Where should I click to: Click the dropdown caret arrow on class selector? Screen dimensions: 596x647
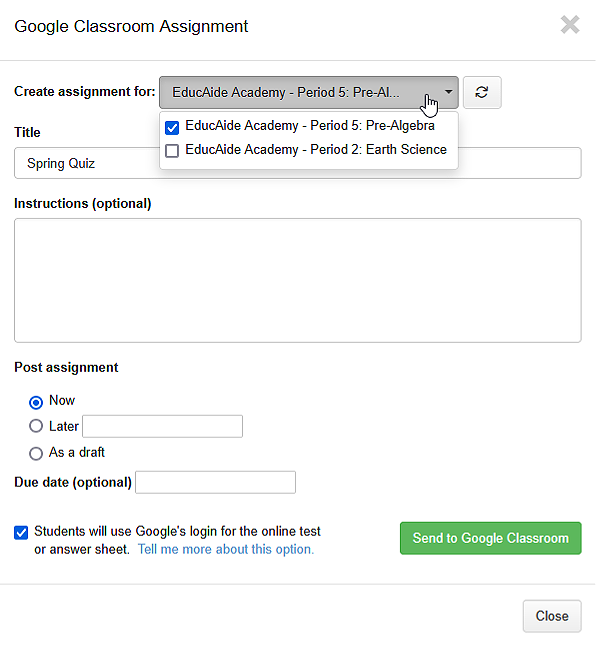(448, 92)
